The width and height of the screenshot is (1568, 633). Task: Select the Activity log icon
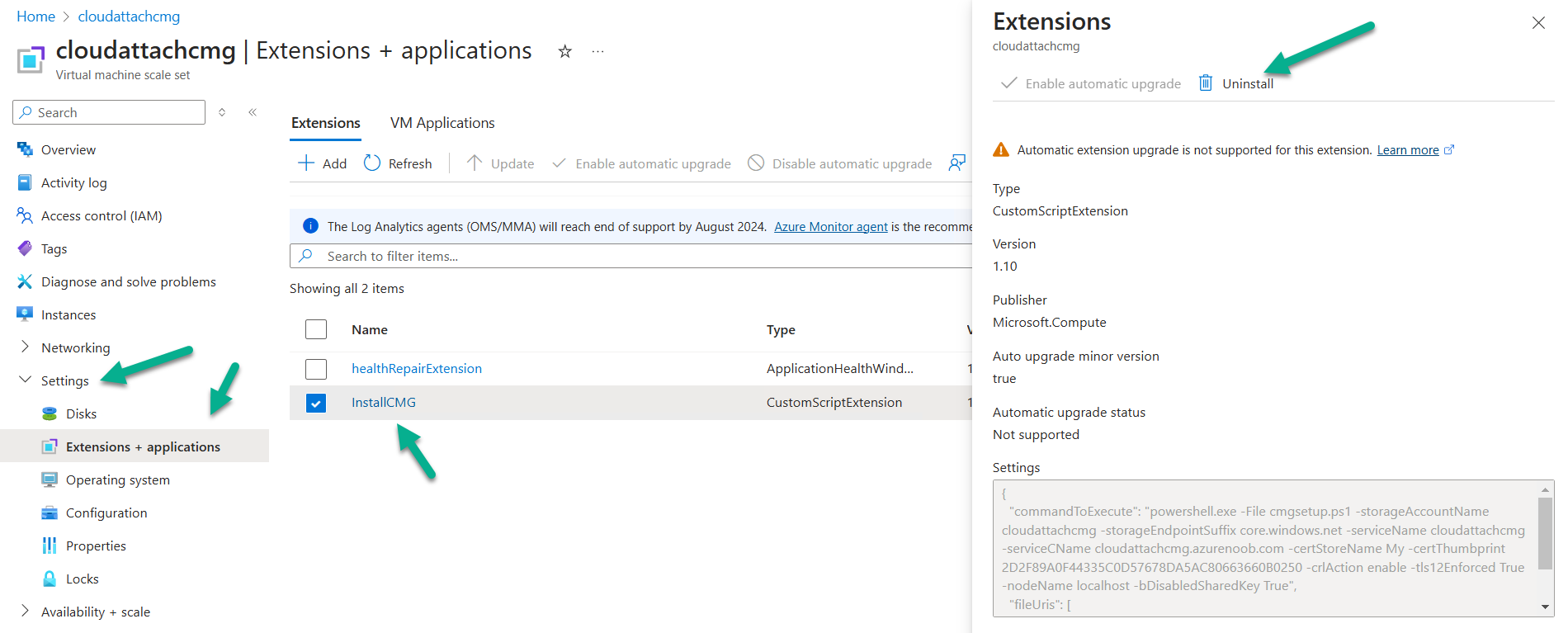pos(25,182)
